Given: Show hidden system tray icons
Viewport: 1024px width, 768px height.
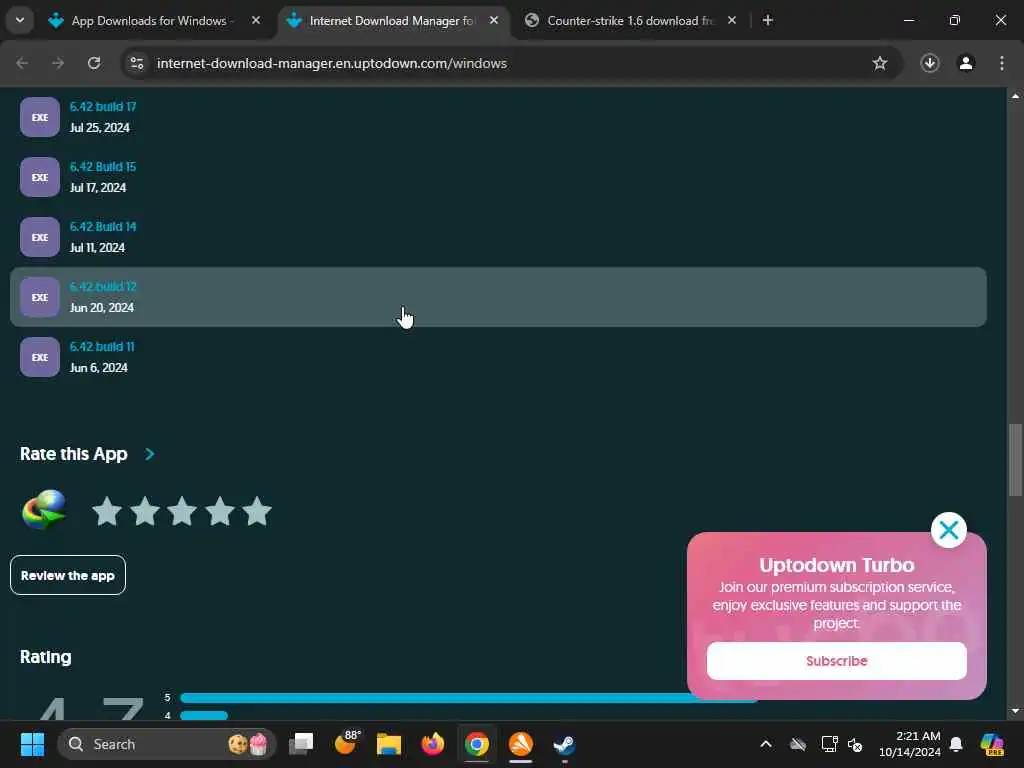Looking at the screenshot, I should pos(766,744).
